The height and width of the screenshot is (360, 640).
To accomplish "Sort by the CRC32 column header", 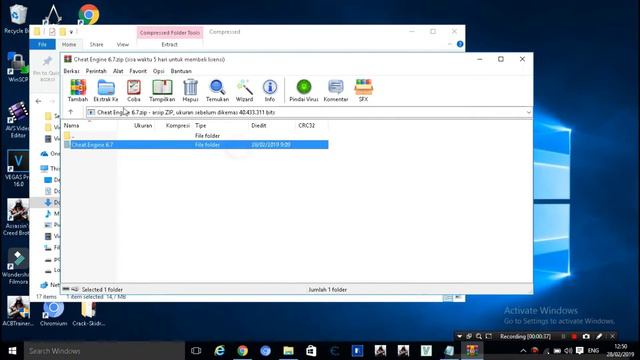I will pos(307,125).
